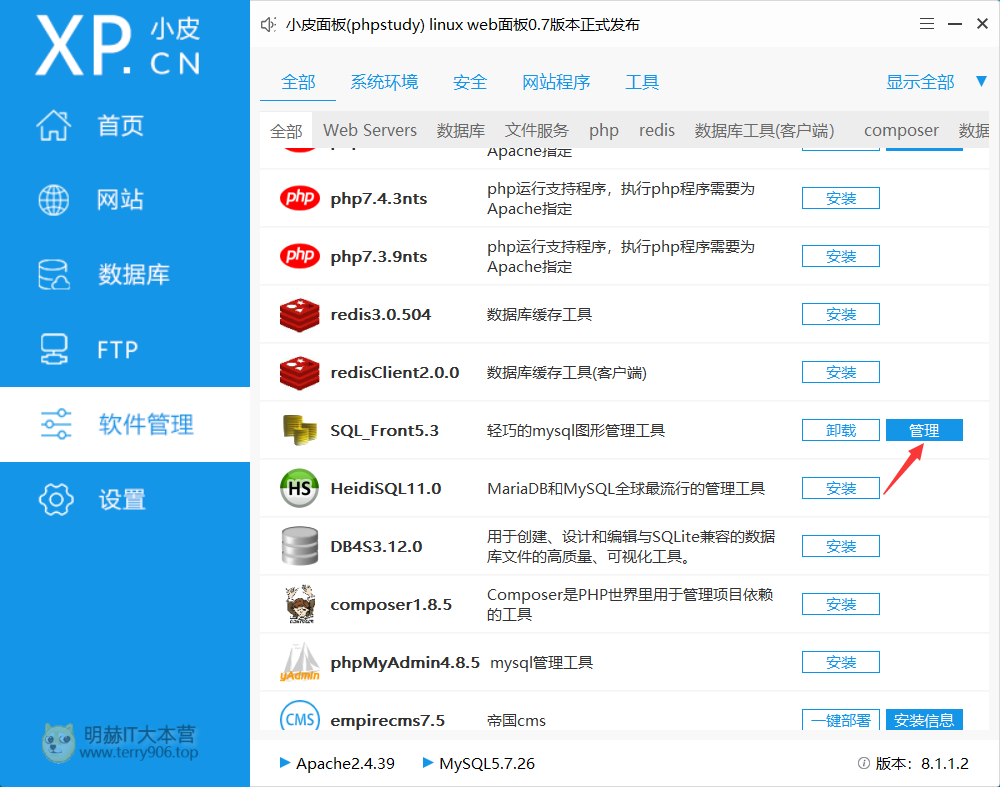1000x787 pixels.
Task: Click the DB4S3.12.0 database cylinder icon
Action: [x=300, y=546]
